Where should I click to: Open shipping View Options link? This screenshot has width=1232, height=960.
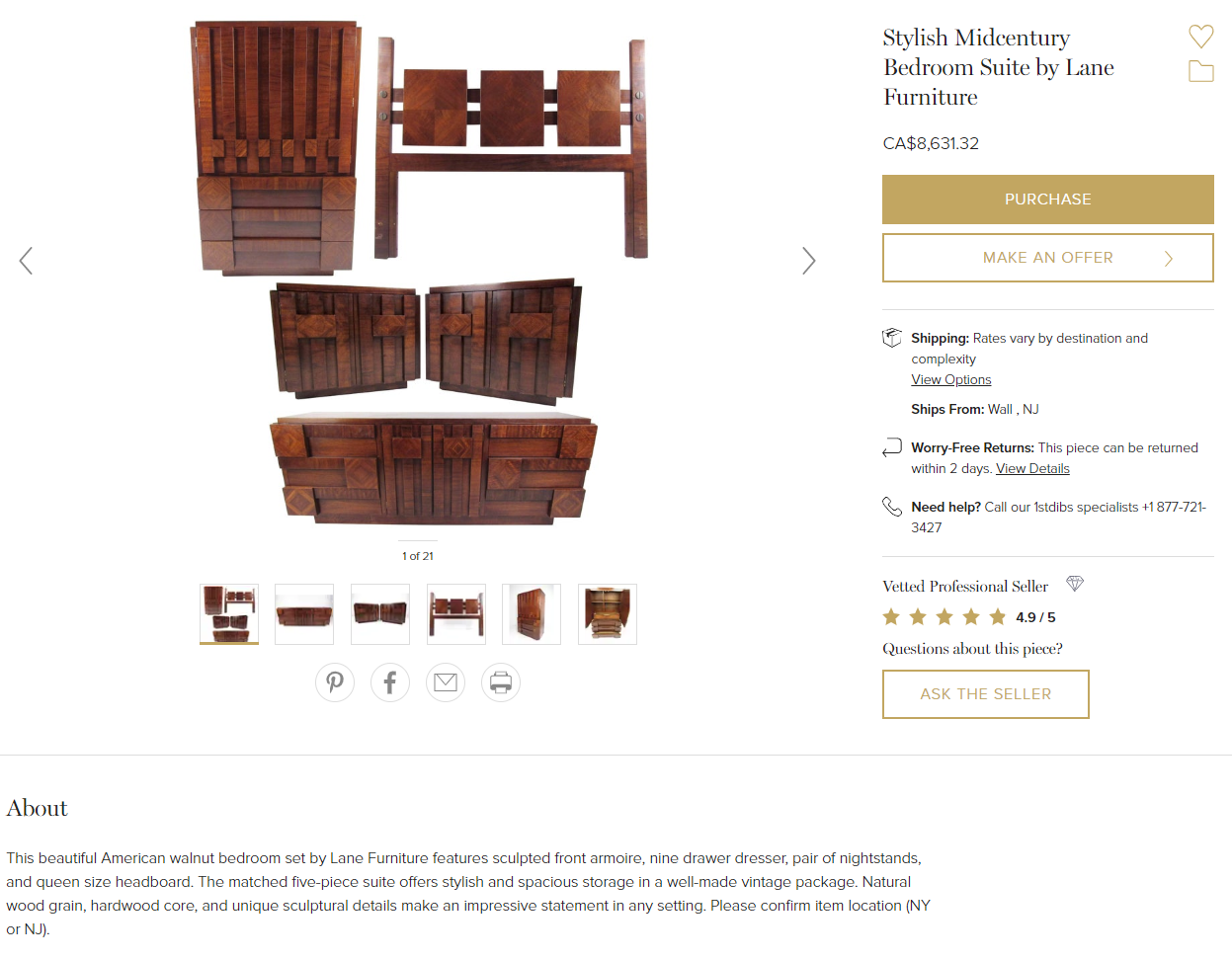950,380
